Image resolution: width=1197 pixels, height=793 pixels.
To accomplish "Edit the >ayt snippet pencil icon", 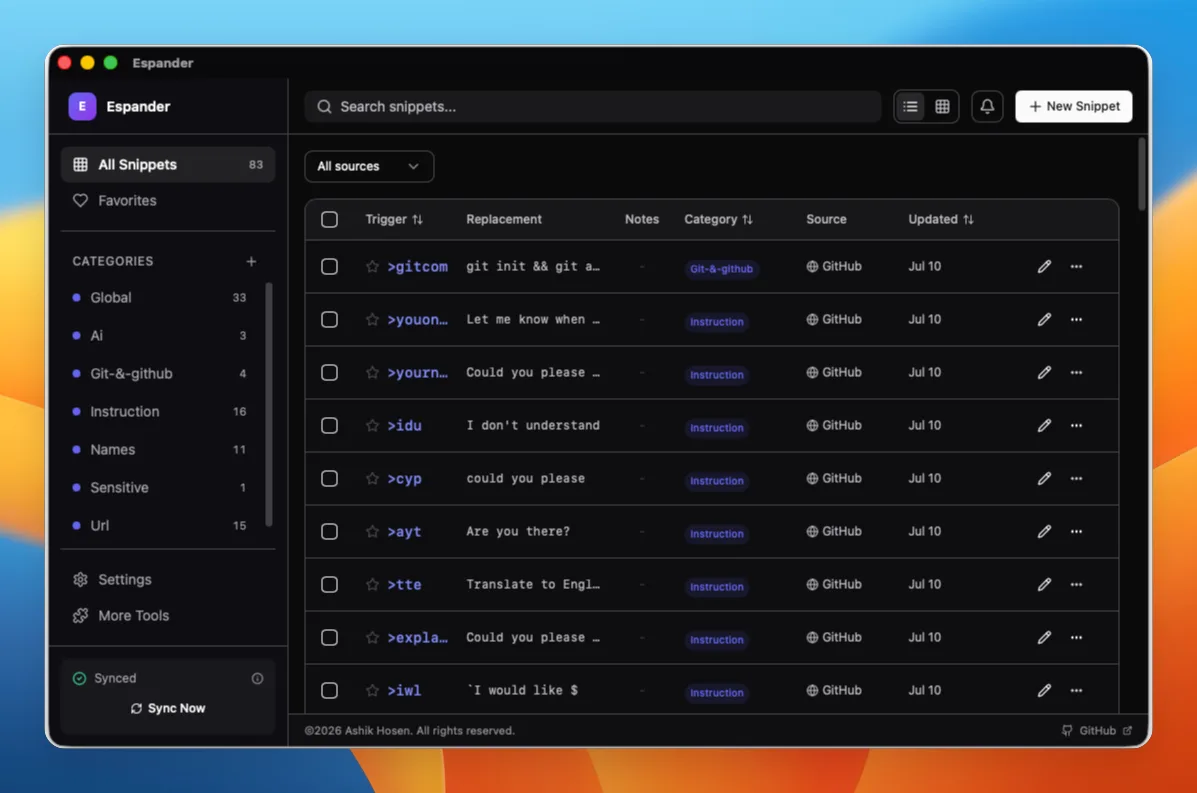I will [x=1044, y=531].
